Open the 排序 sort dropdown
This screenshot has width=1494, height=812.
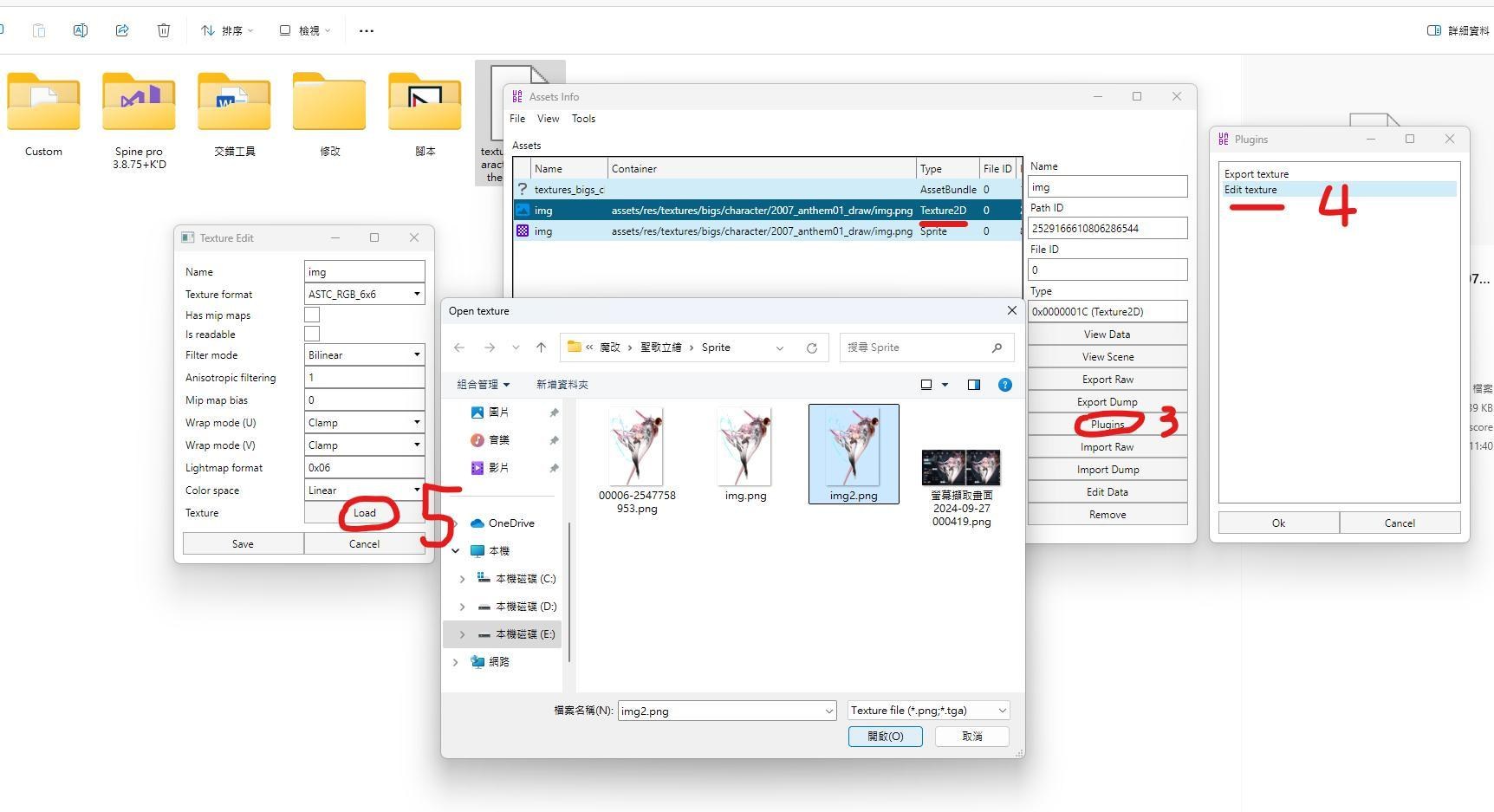tap(227, 30)
